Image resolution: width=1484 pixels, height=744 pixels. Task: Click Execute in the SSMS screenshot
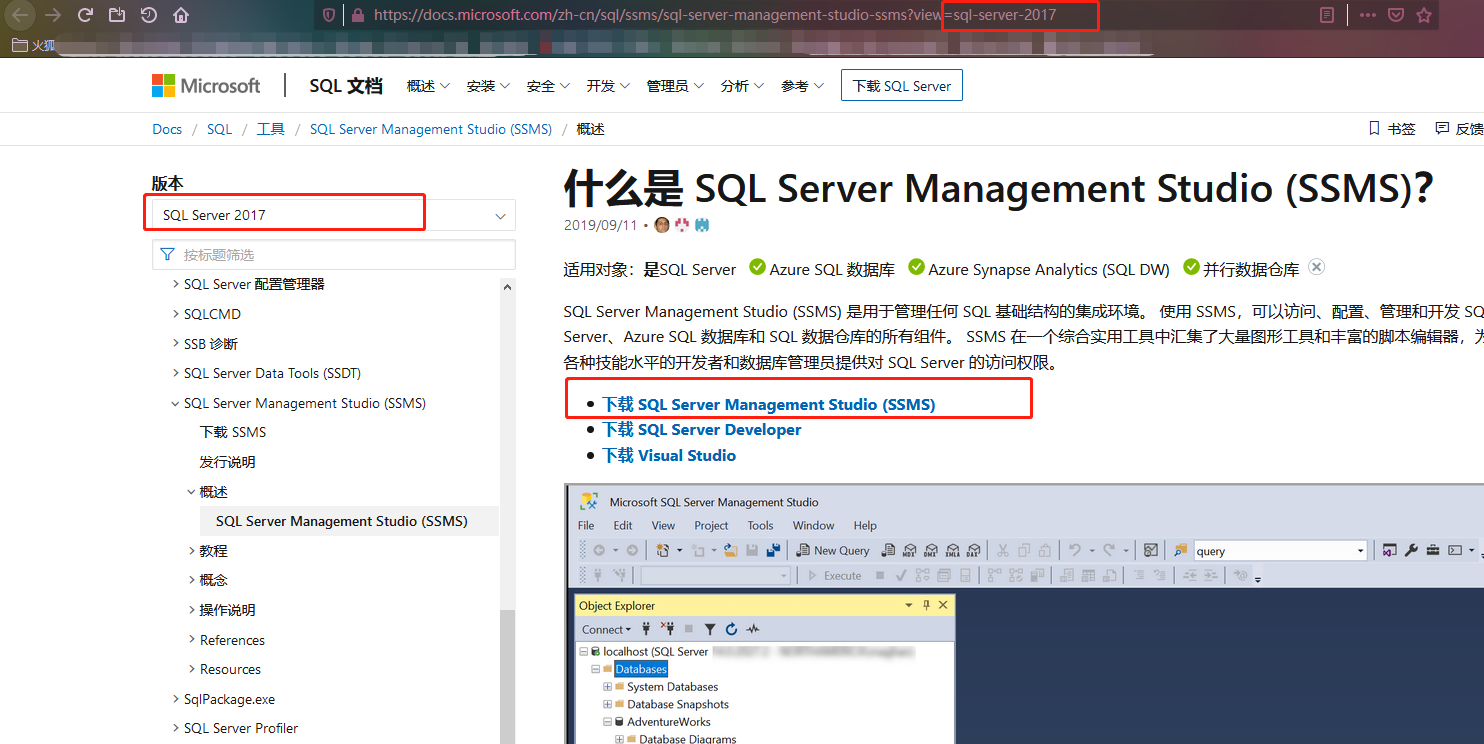click(834, 575)
